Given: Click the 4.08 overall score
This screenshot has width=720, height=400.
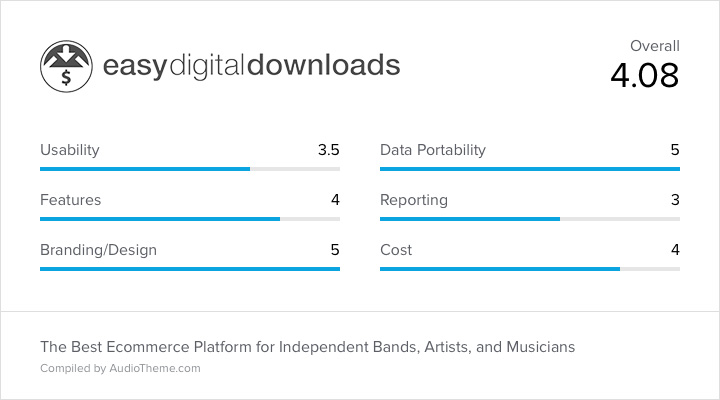Looking at the screenshot, I should 645,75.
